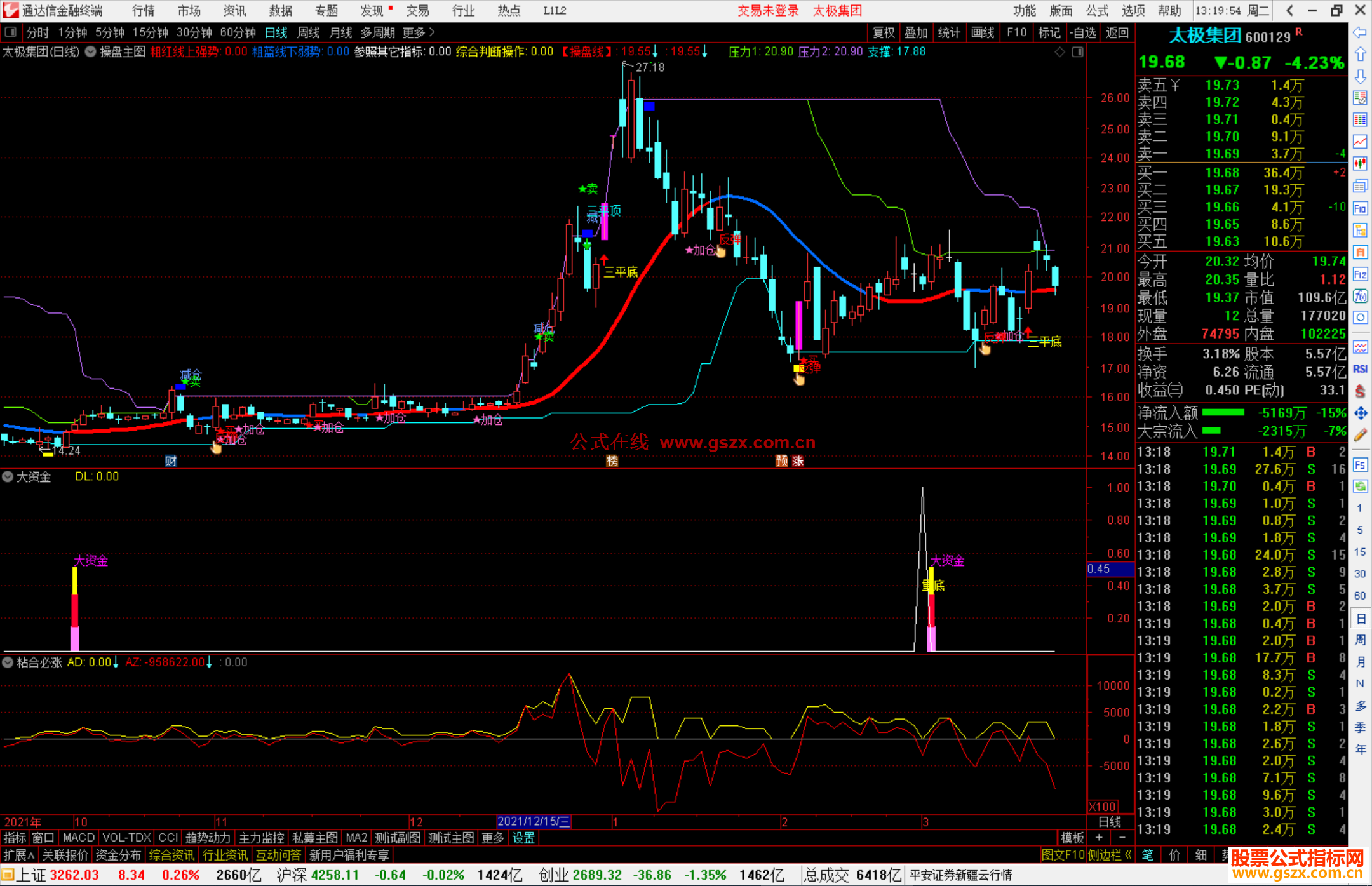Click the diamond icon near chart top-right
The image size is (1372, 886).
click(1059, 52)
